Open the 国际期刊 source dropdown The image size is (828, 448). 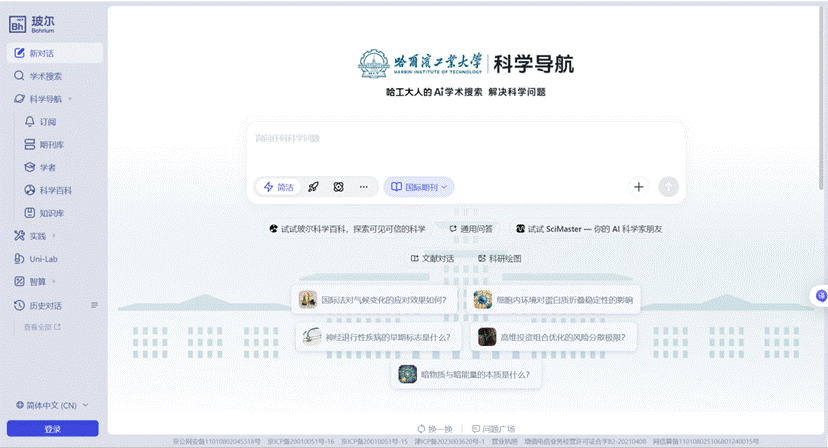tap(418, 187)
